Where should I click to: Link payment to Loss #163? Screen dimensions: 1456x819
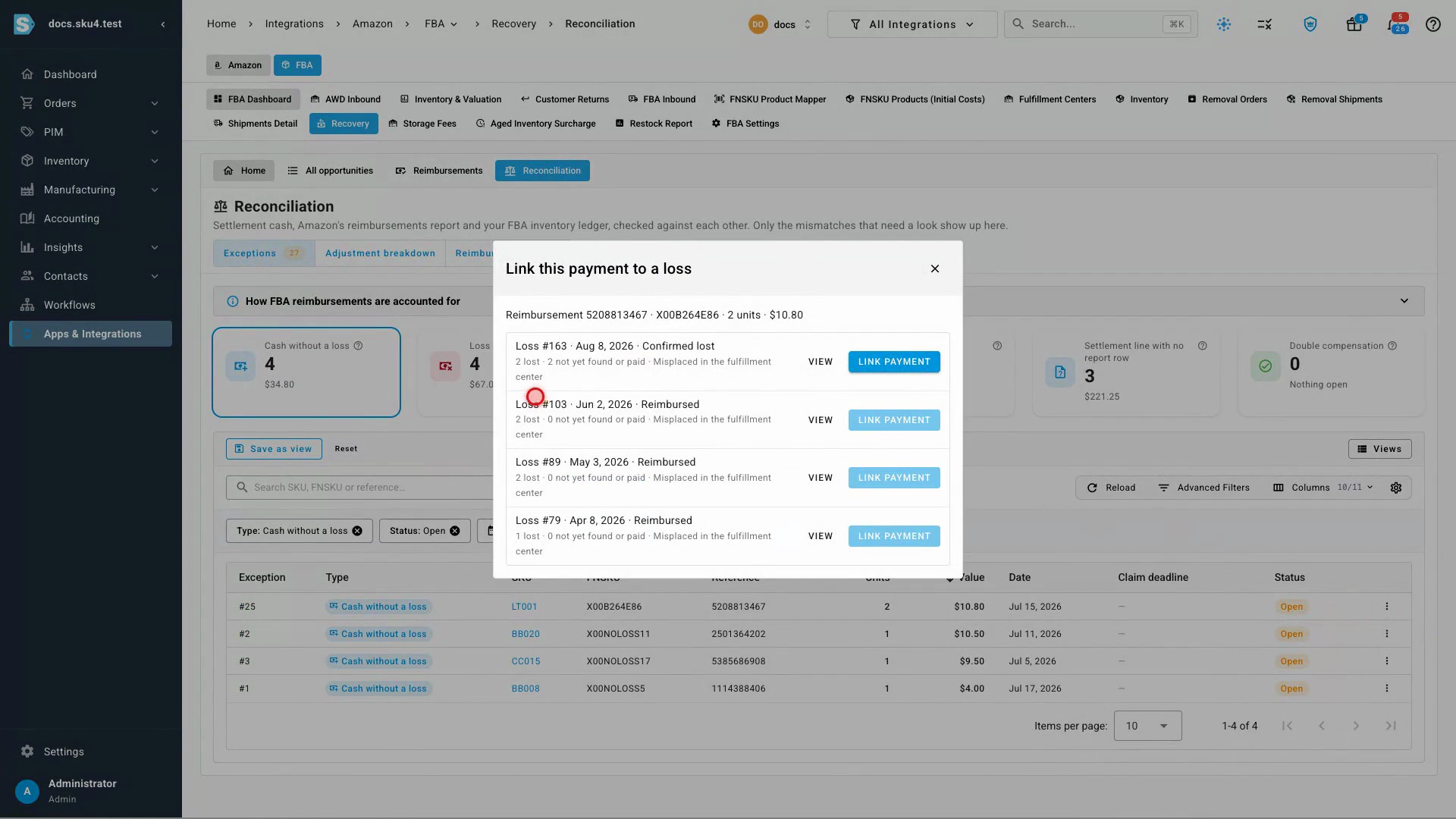click(894, 362)
